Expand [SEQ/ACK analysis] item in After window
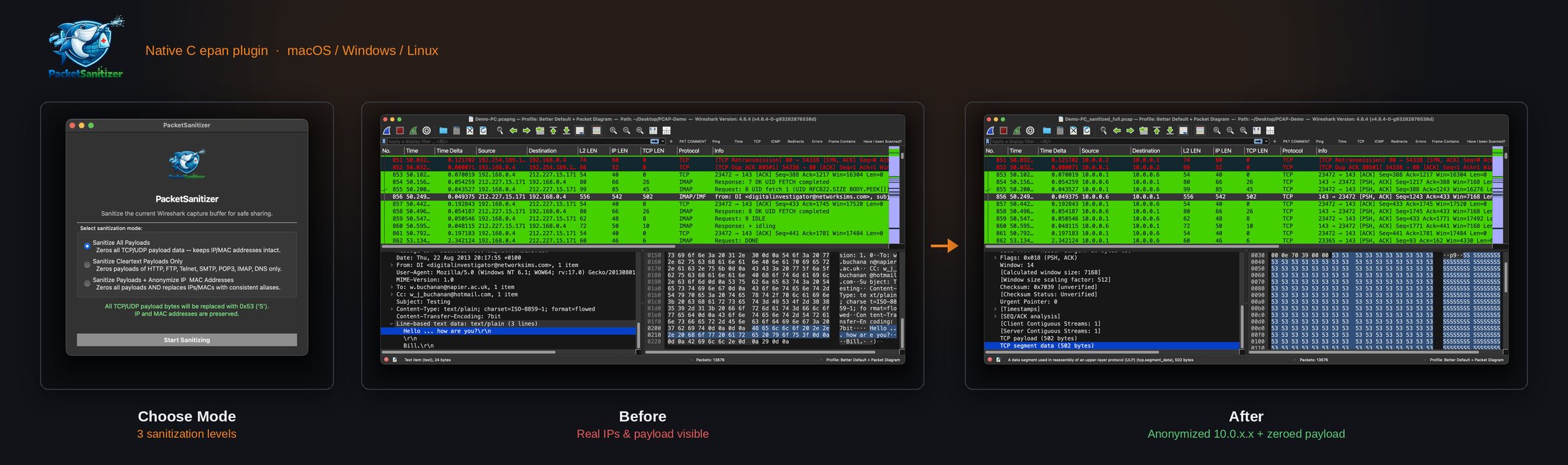 tap(996, 316)
